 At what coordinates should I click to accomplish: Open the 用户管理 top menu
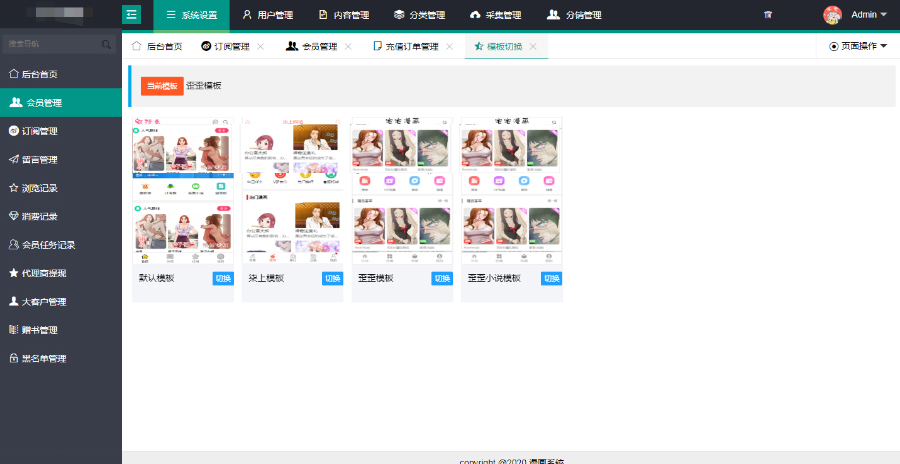click(x=267, y=15)
